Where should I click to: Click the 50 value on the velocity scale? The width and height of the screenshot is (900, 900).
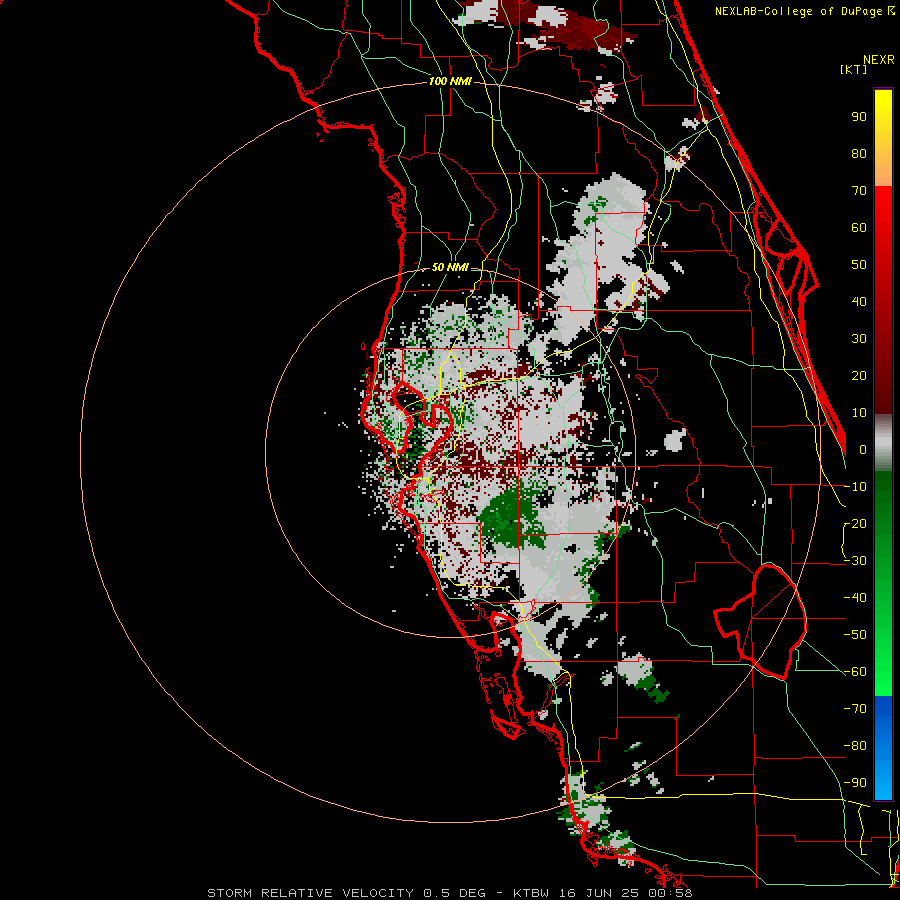click(859, 265)
